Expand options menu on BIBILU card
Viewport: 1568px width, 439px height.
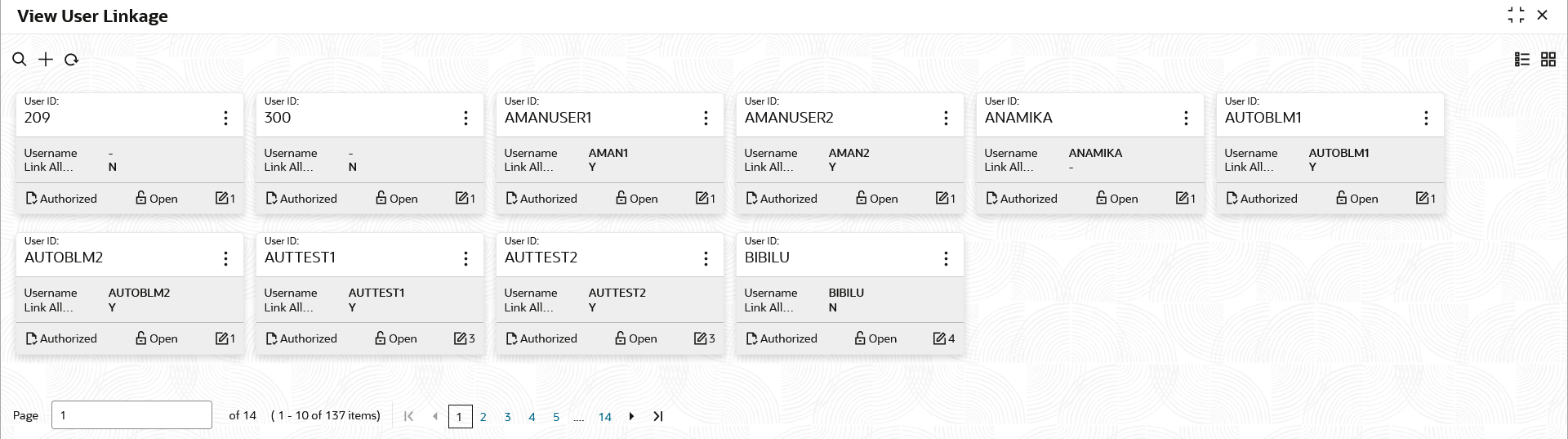[x=946, y=258]
